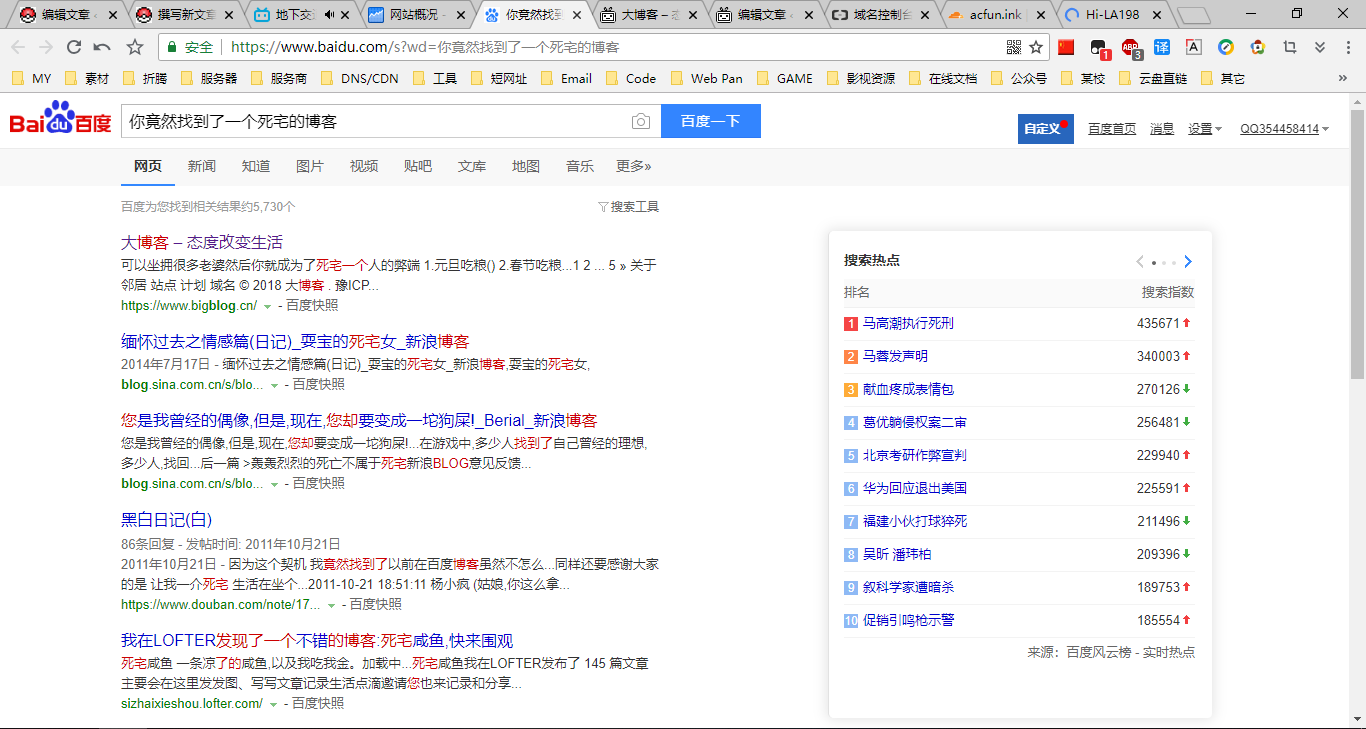Open the 云盘直链 bookmarks folder
The image size is (1366, 729).
coord(1153,78)
